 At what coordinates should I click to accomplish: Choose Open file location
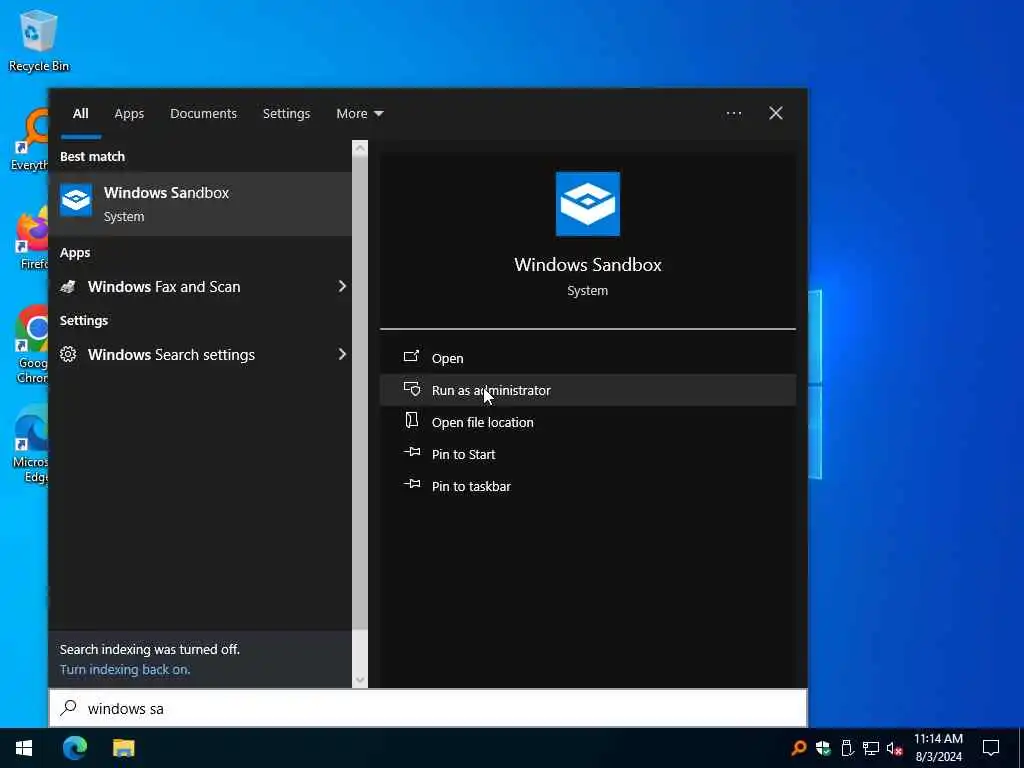click(x=587, y=422)
